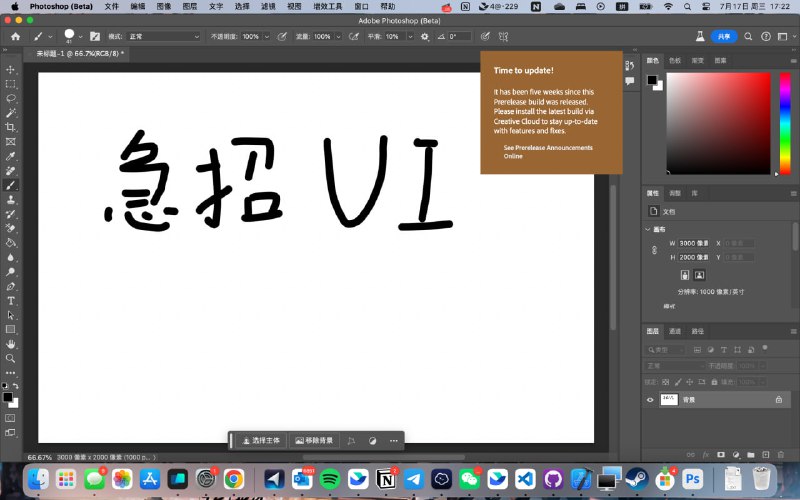Click the blue 共享 share button
Image resolution: width=800 pixels, height=500 pixels.
[x=723, y=36]
